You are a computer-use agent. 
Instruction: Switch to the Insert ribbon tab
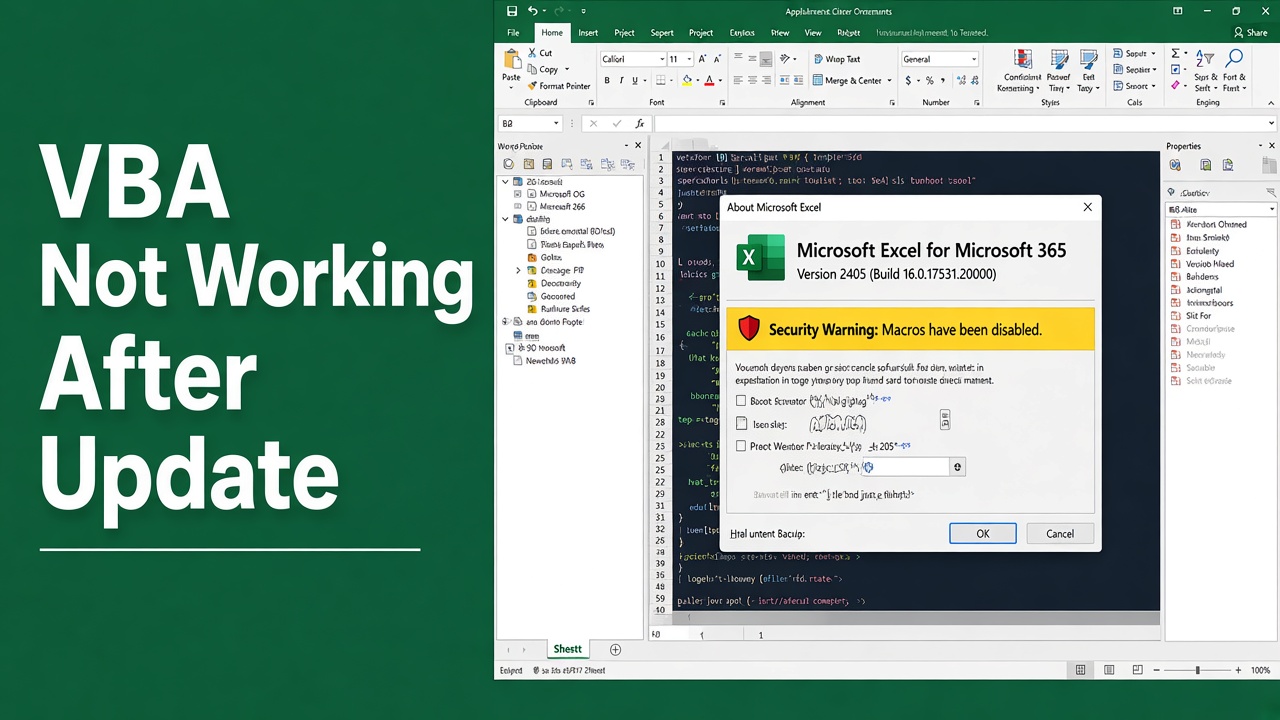click(x=588, y=33)
